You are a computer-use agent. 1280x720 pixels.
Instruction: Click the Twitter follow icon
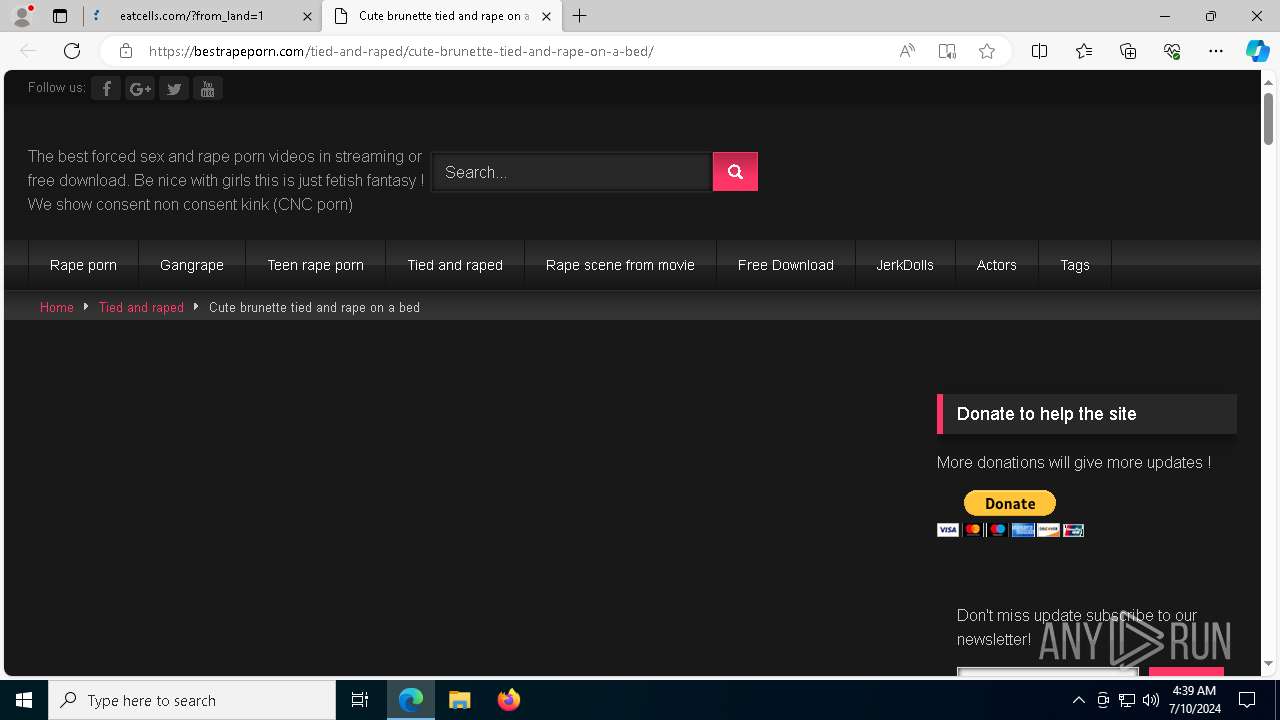[x=174, y=89]
